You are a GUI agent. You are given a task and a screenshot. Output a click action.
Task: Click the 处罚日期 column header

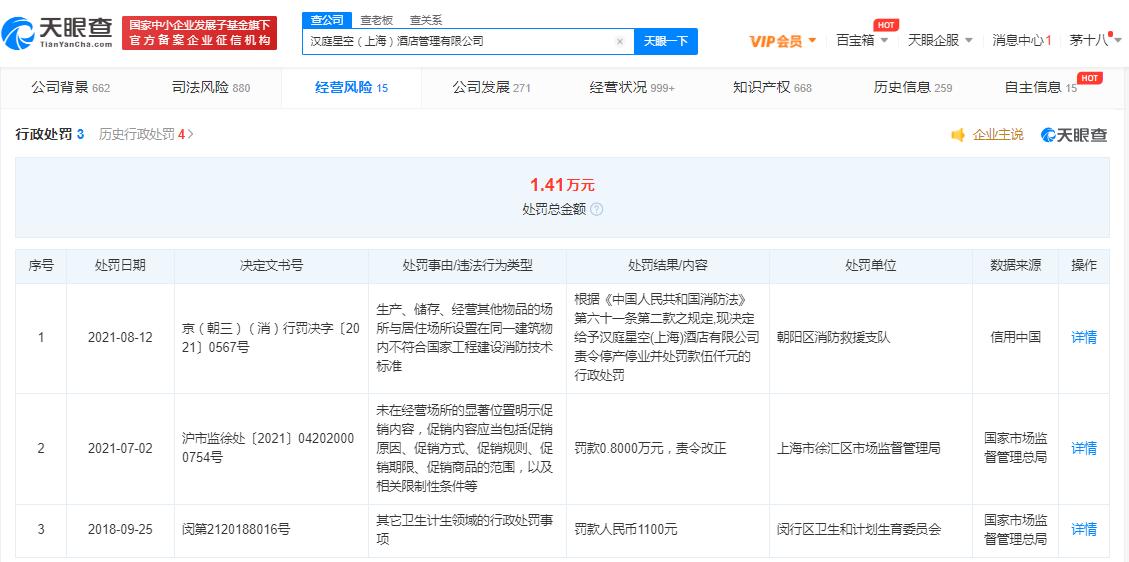120,266
